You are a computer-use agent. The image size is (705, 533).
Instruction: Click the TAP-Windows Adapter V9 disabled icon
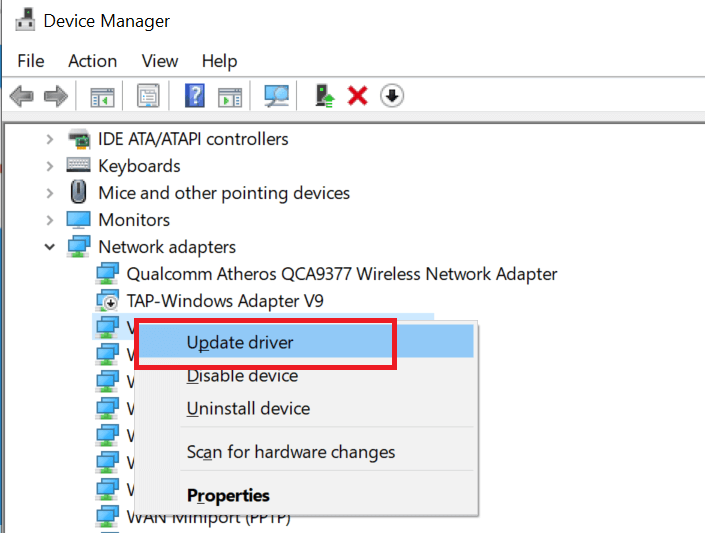(x=107, y=300)
